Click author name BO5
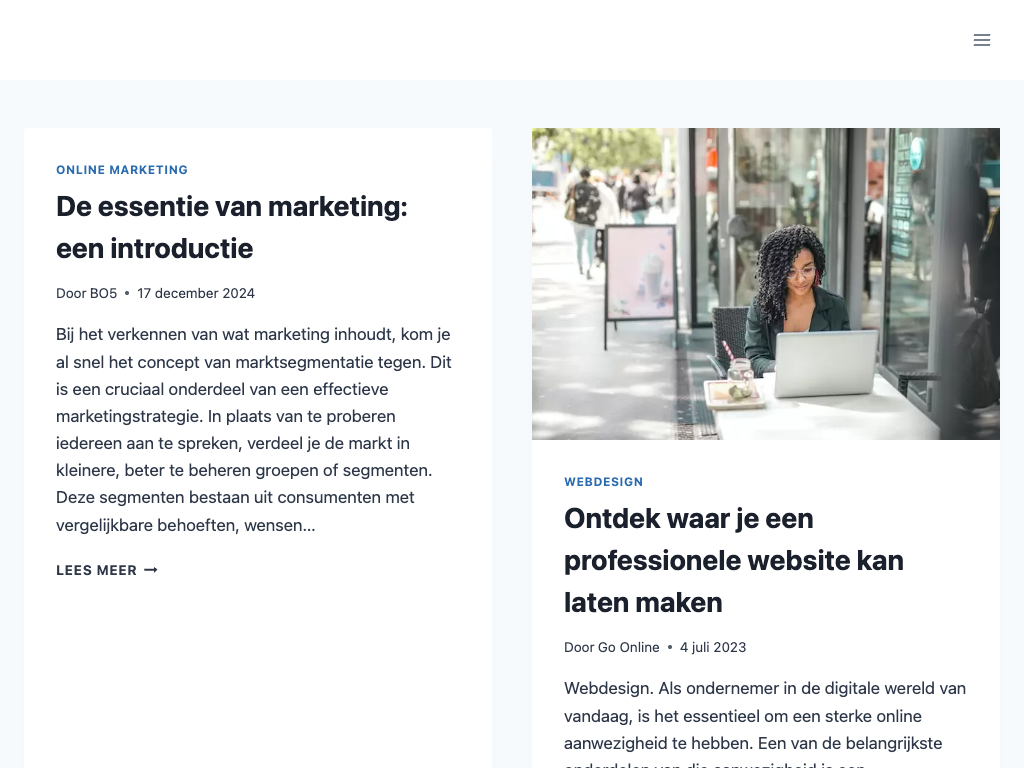Viewport: 1024px width, 768px height. pyautogui.click(x=103, y=293)
